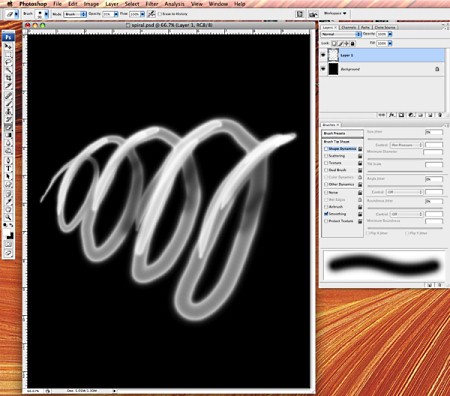The image size is (450, 396).
Task: Enable Dual Brush checkbox
Action: point(326,170)
